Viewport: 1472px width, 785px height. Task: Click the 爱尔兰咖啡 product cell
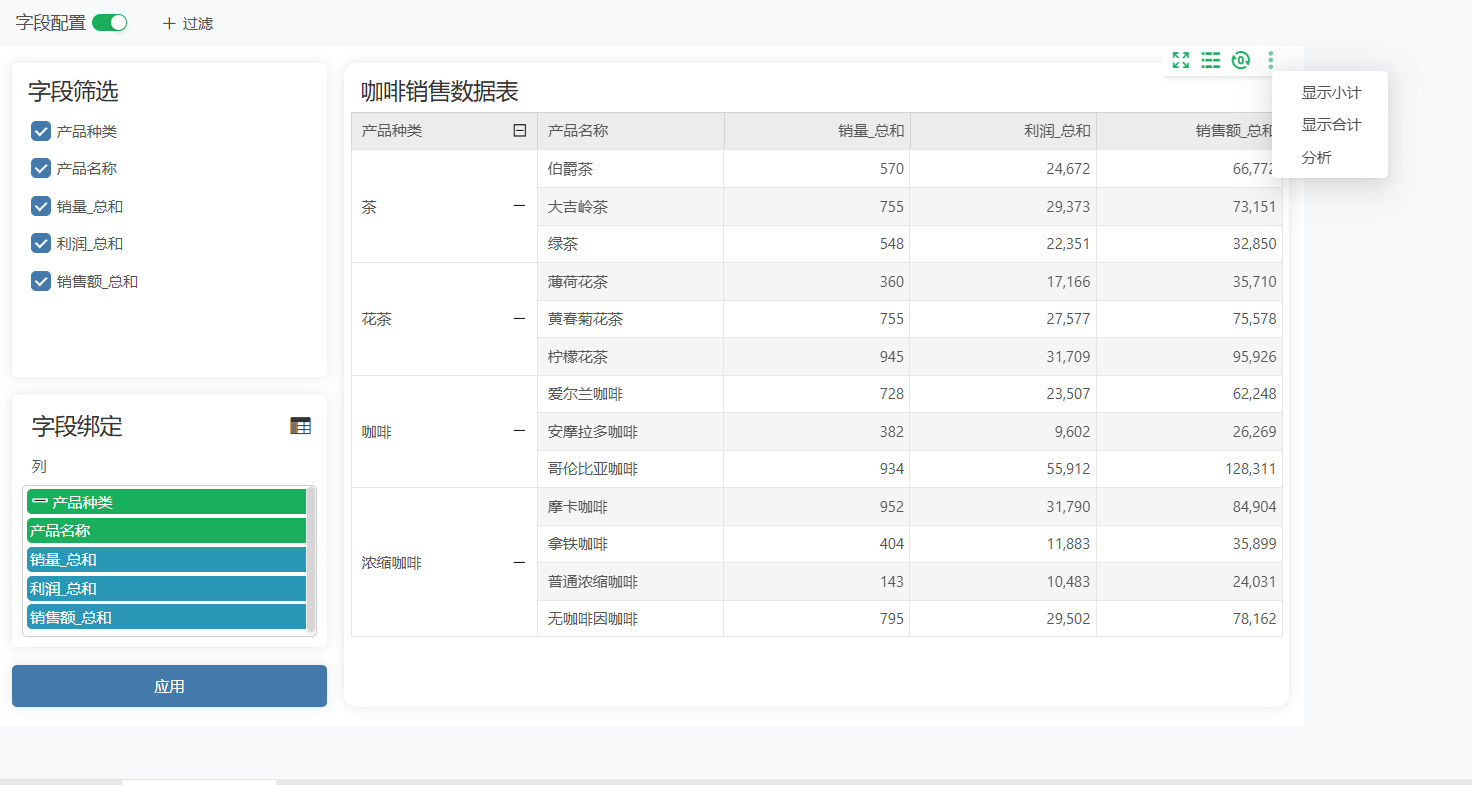(x=630, y=394)
